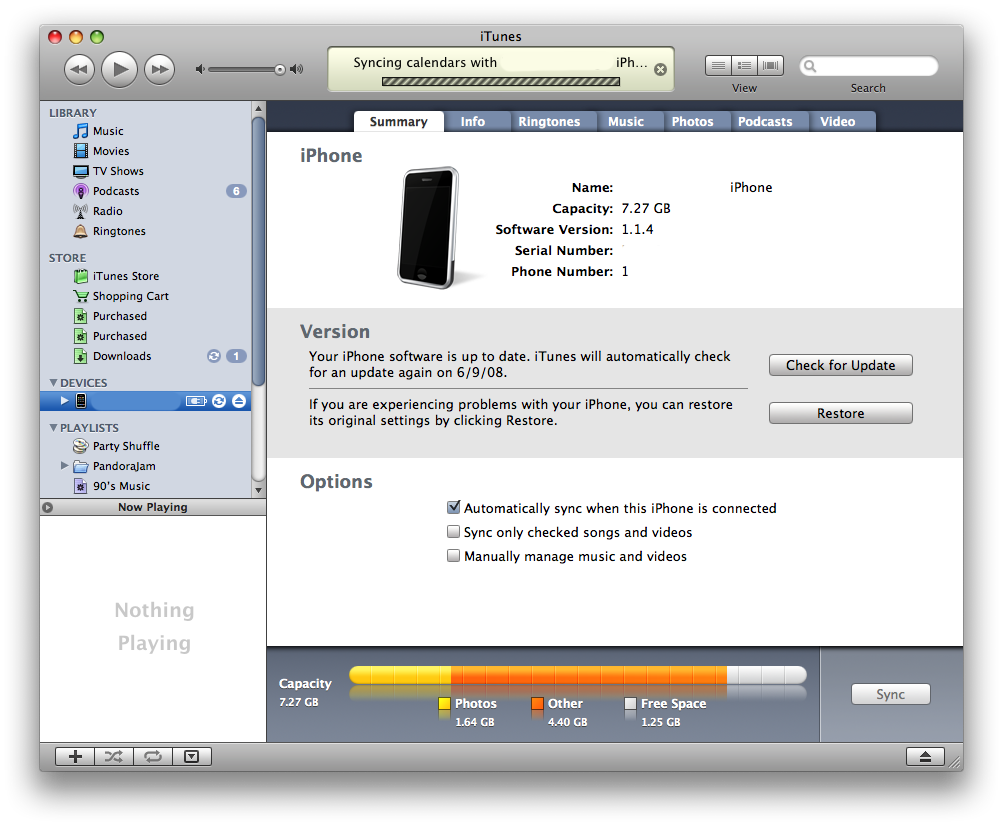Click the device battery indicator icon
Image resolution: width=1003 pixels, height=826 pixels.
196,401
